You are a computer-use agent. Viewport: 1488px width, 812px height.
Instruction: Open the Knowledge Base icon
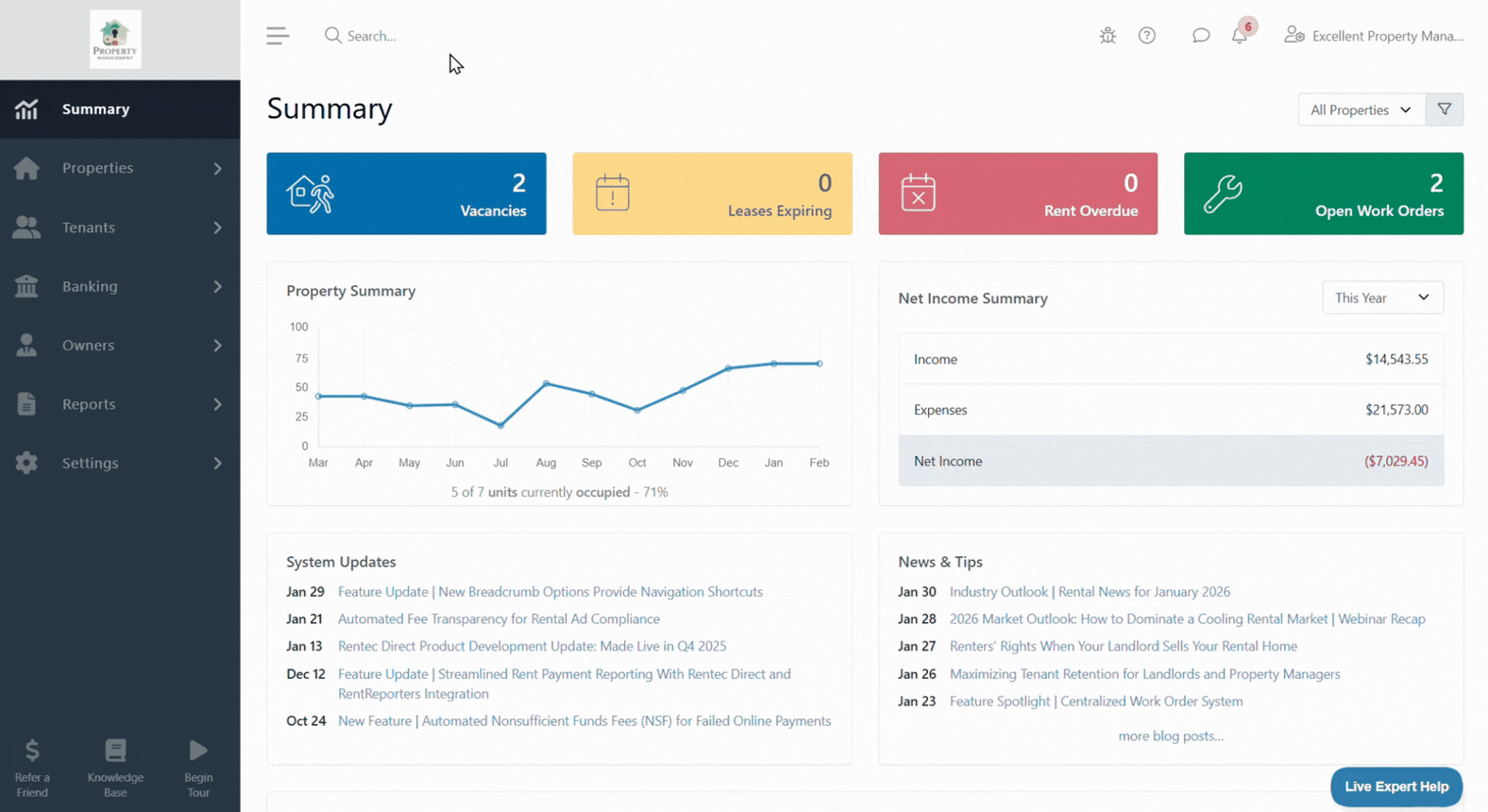pos(115,751)
